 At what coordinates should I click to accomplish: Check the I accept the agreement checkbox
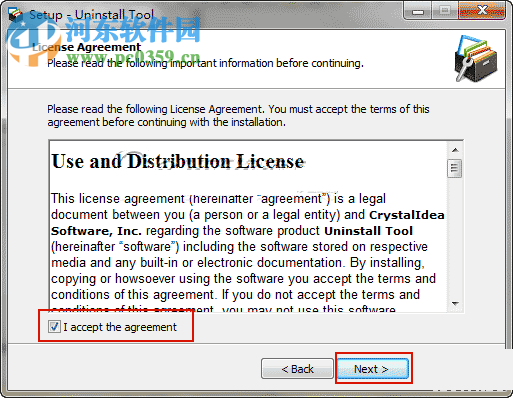point(54,327)
